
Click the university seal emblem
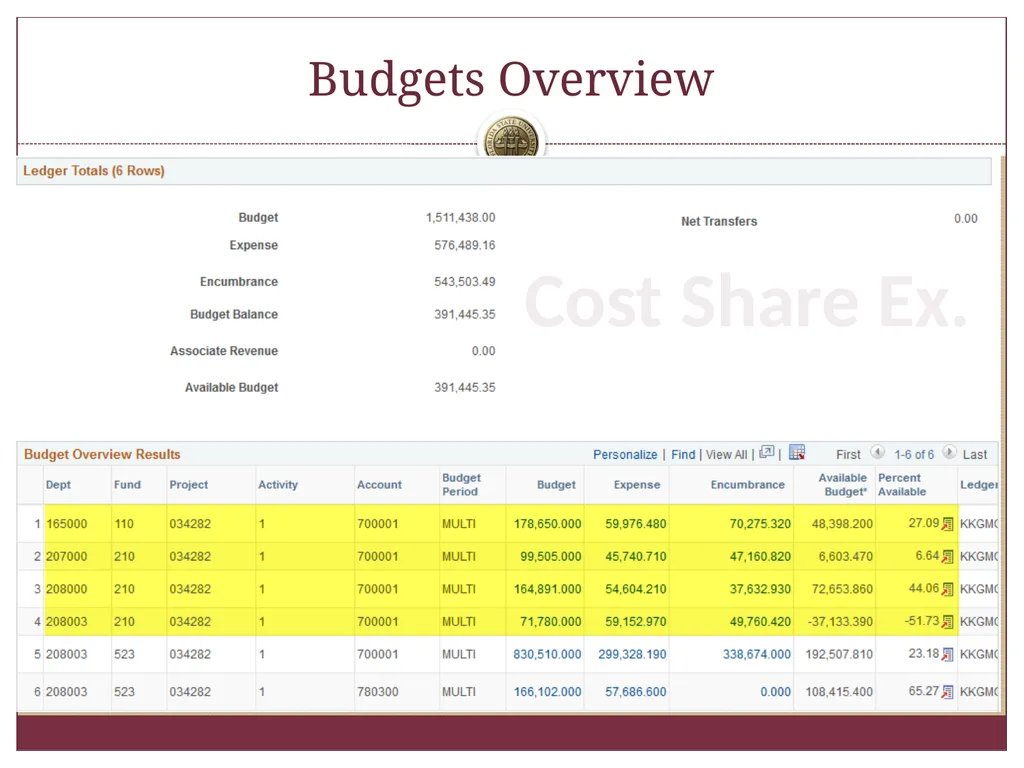(511, 137)
